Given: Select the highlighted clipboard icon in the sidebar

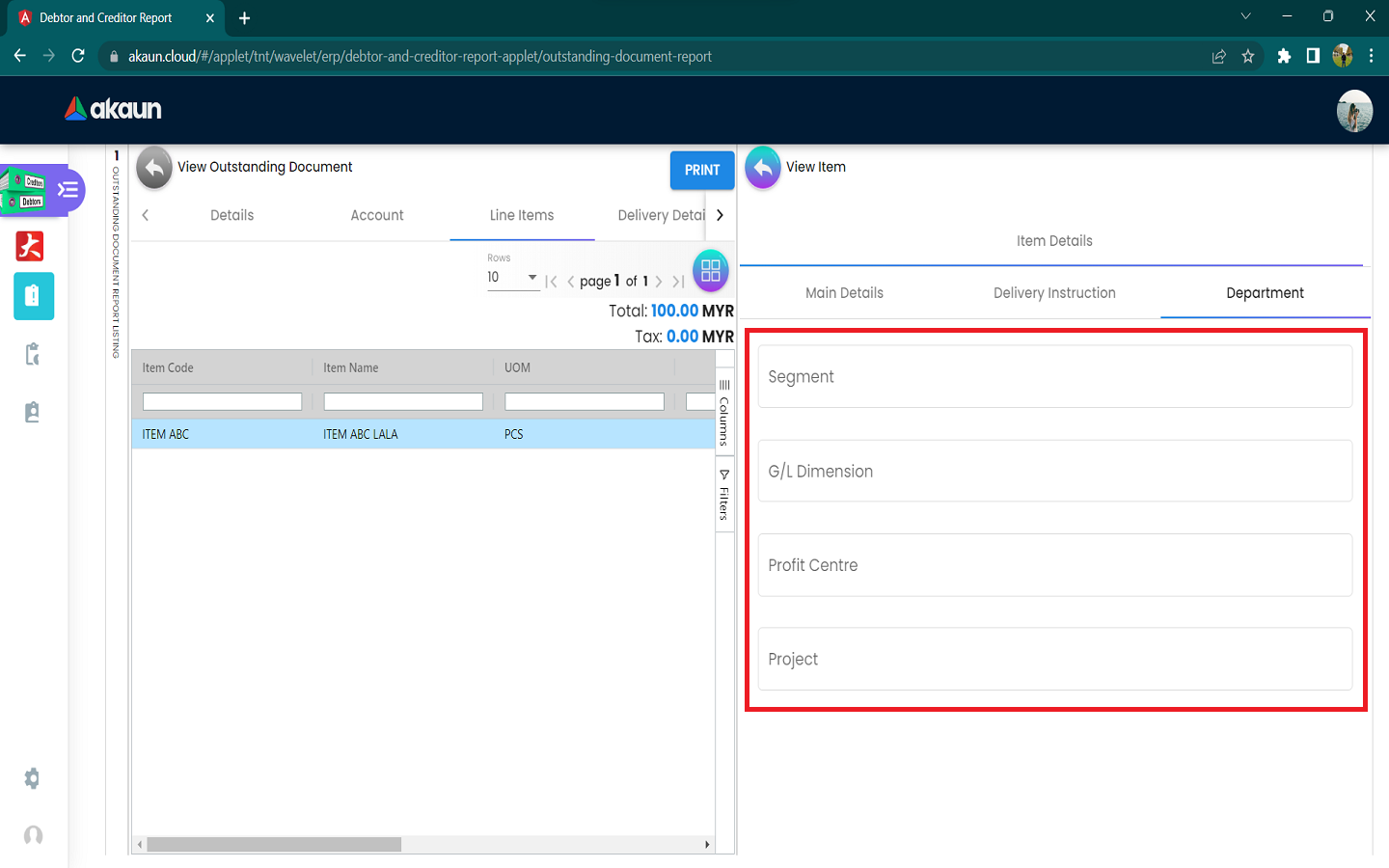Looking at the screenshot, I should coord(34,296).
